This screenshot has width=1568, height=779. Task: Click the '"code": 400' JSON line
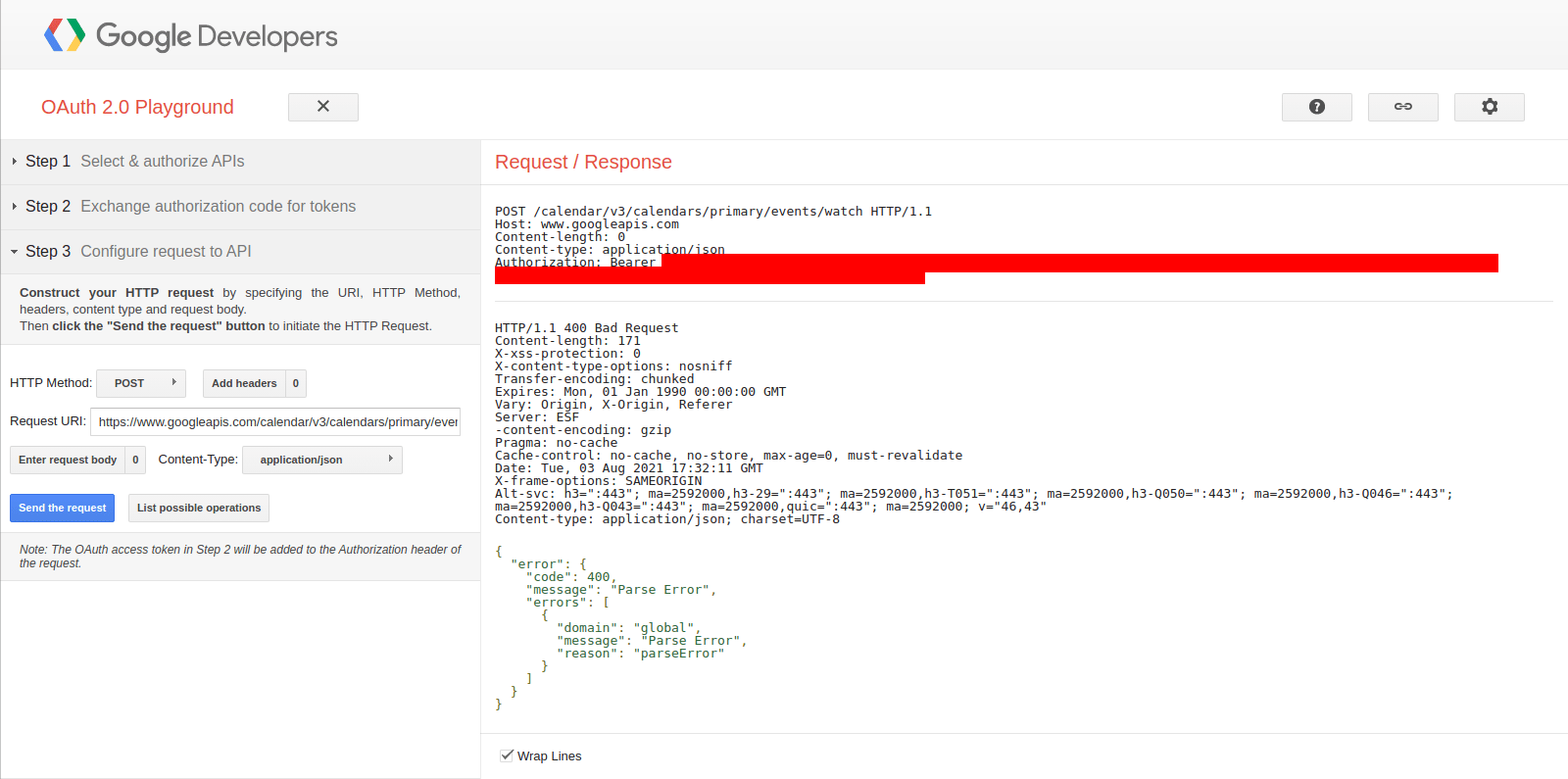tap(571, 577)
